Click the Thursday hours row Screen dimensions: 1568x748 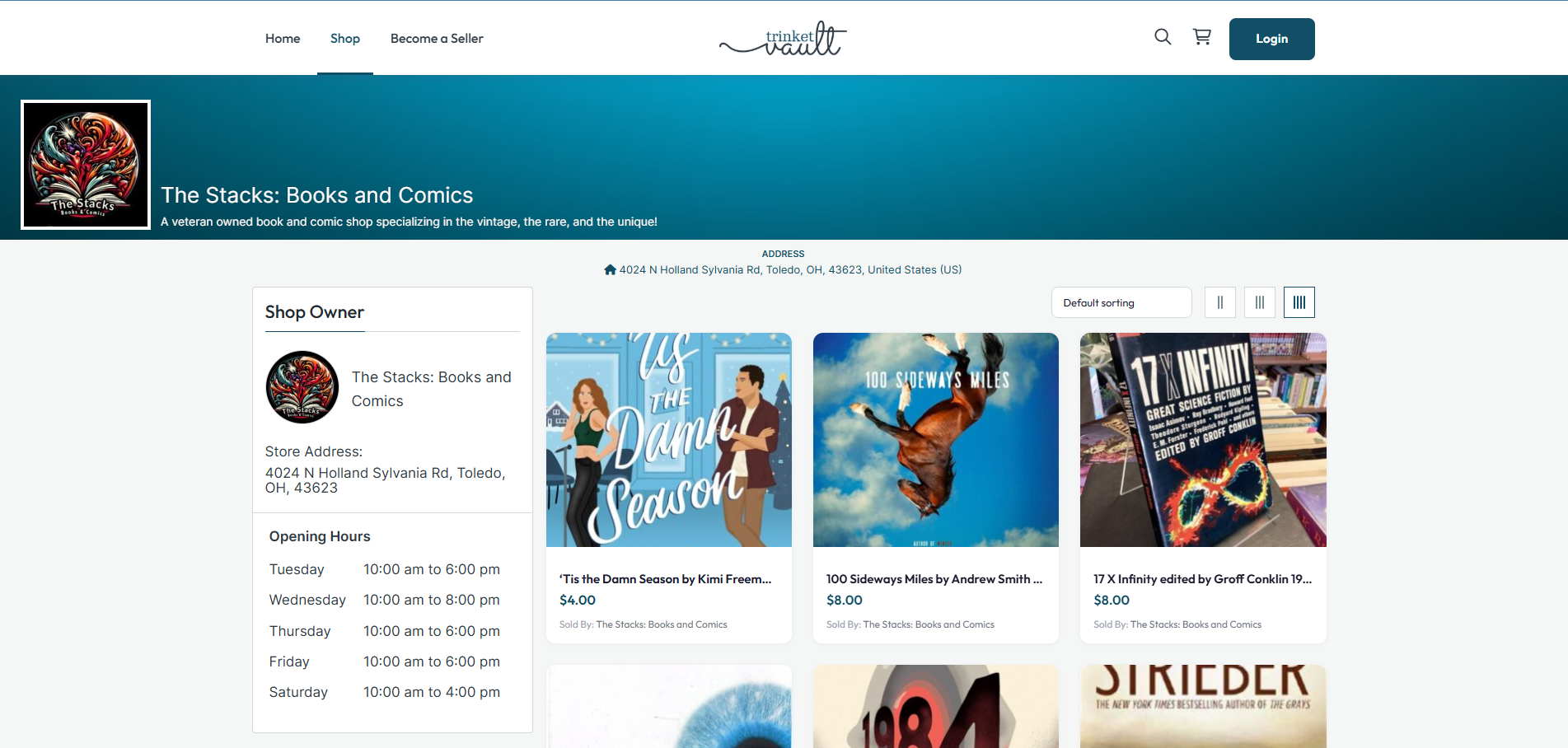pyautogui.click(x=385, y=631)
